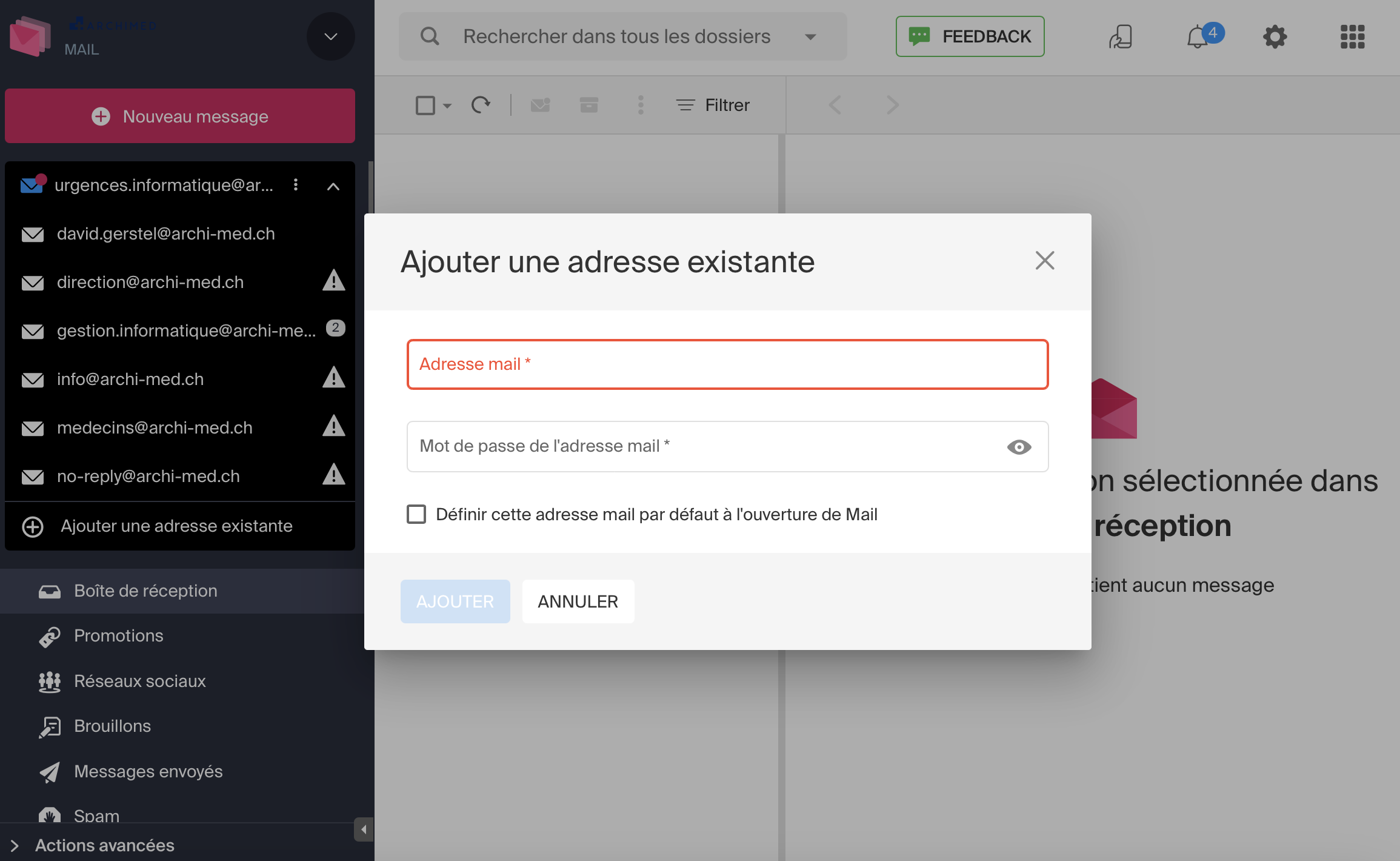1400x861 pixels.
Task: Click the ANNULER button
Action: (578, 601)
